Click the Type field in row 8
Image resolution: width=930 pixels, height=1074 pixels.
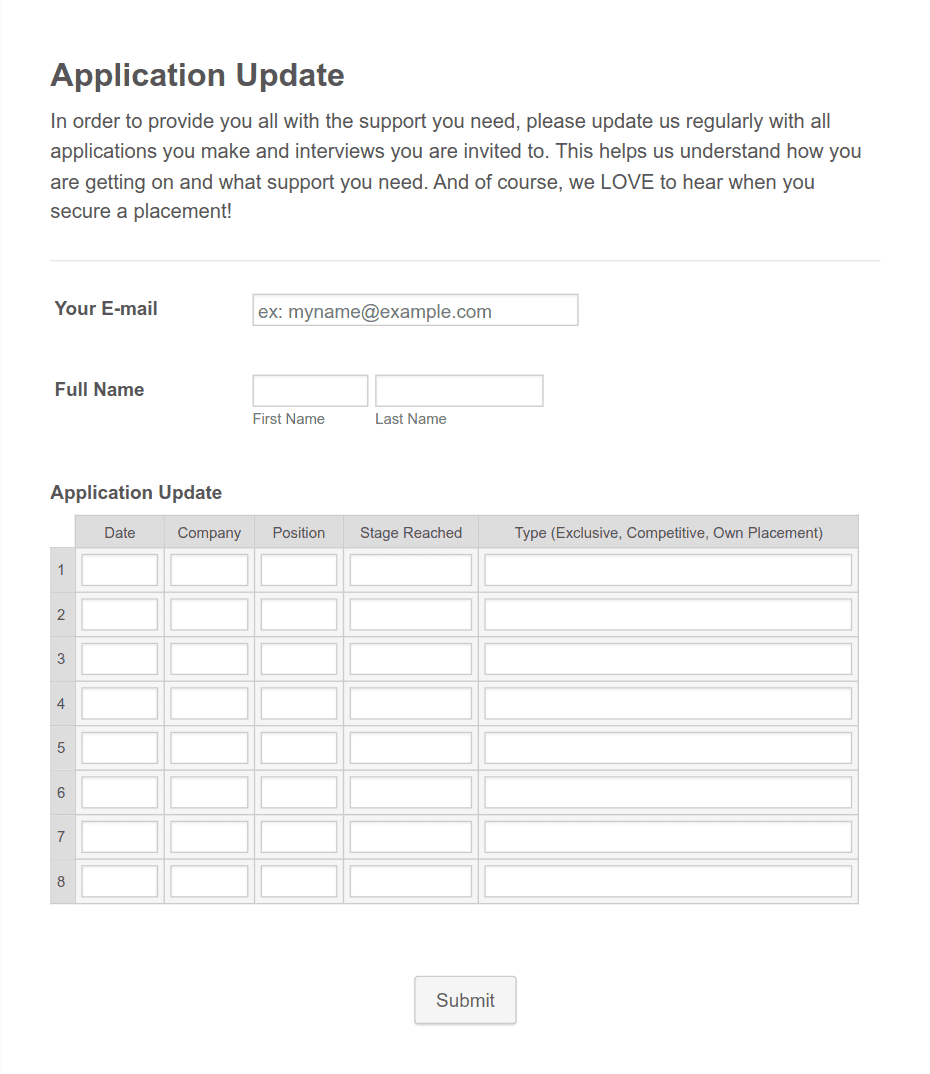(667, 881)
